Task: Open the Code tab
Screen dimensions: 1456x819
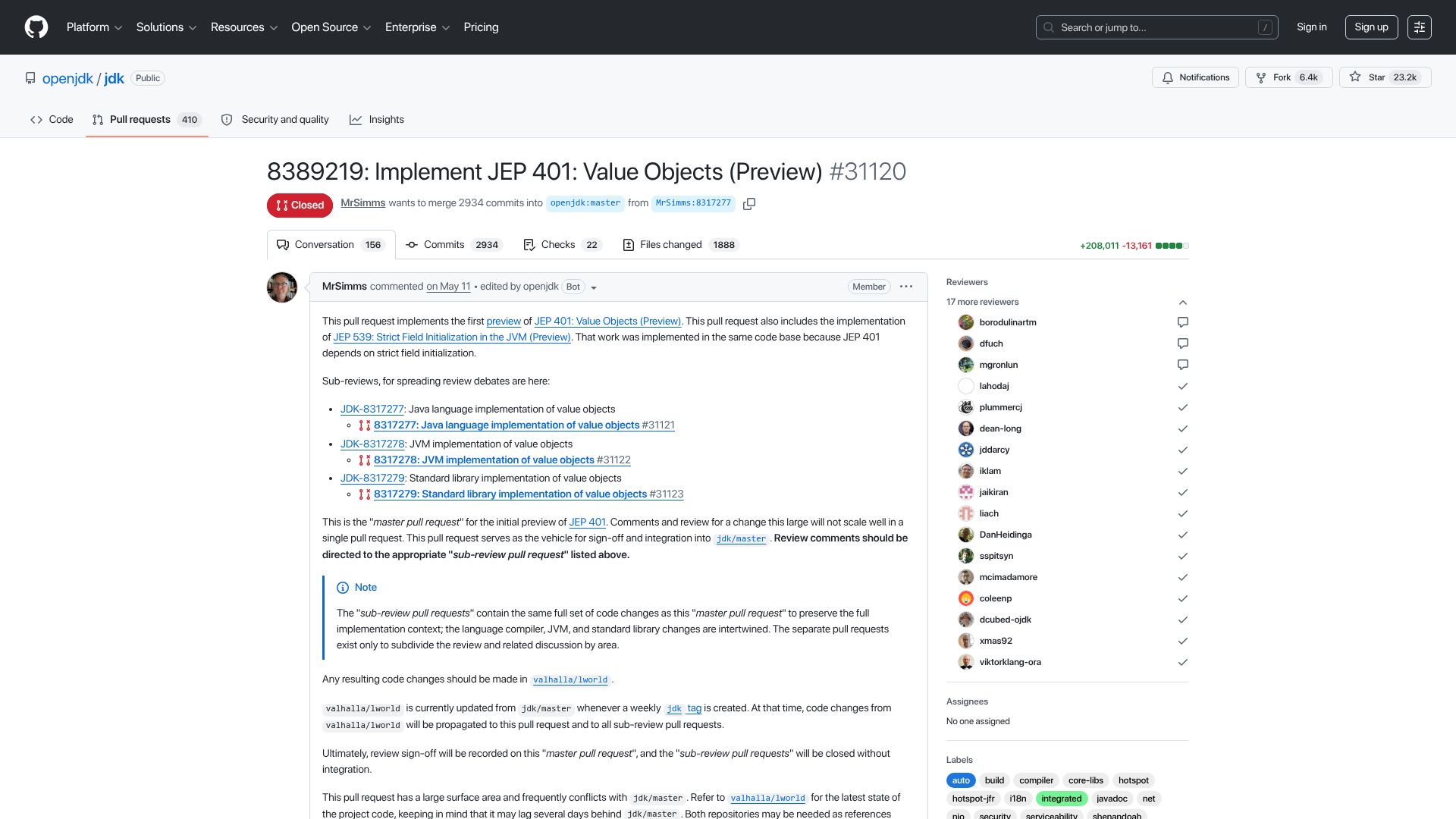Action: coord(52,120)
